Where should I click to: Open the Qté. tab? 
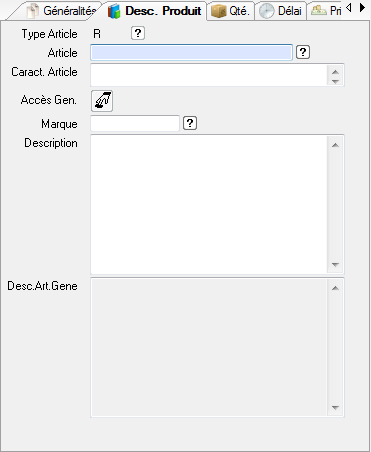[230, 11]
